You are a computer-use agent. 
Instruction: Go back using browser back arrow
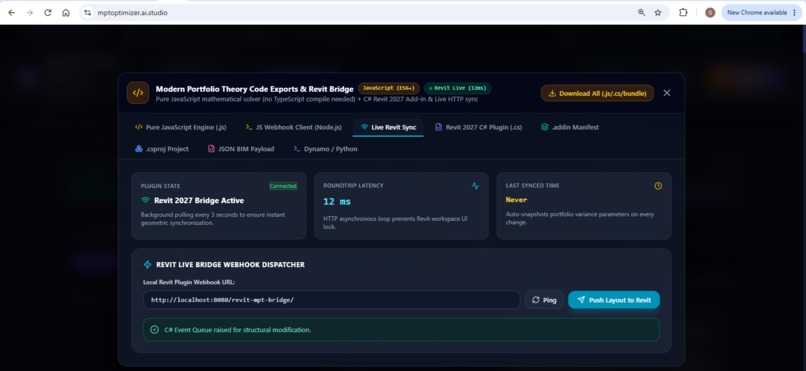[11, 12]
